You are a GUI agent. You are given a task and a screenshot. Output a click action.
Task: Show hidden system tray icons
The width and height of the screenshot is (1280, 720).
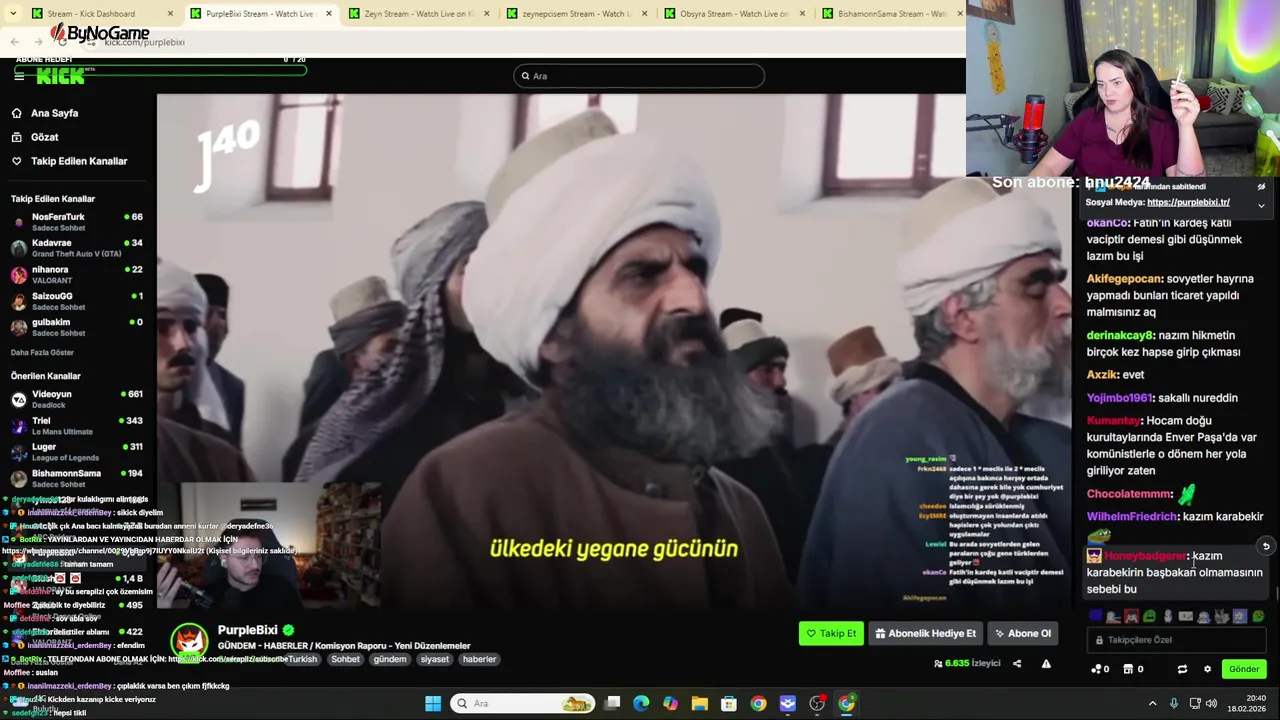point(1152,703)
